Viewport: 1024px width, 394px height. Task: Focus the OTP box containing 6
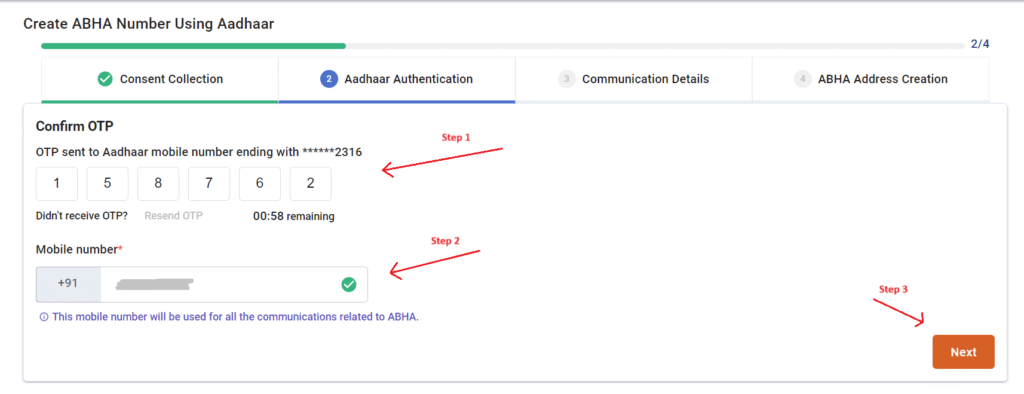260,184
